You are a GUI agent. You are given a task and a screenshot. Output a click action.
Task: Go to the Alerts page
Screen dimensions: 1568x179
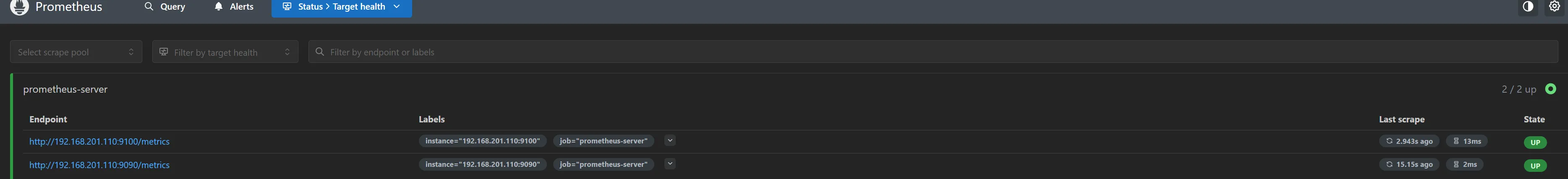point(234,7)
